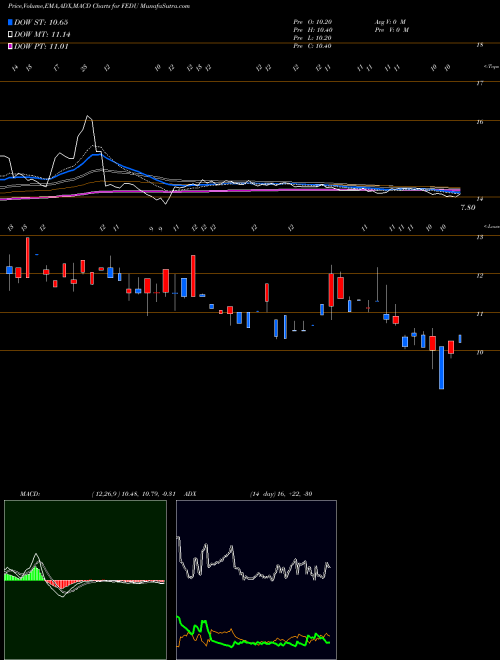Screen dimensions: 500x660
Task: Click the 'Pre V: 0 M' readout
Action: [x=391, y=30]
